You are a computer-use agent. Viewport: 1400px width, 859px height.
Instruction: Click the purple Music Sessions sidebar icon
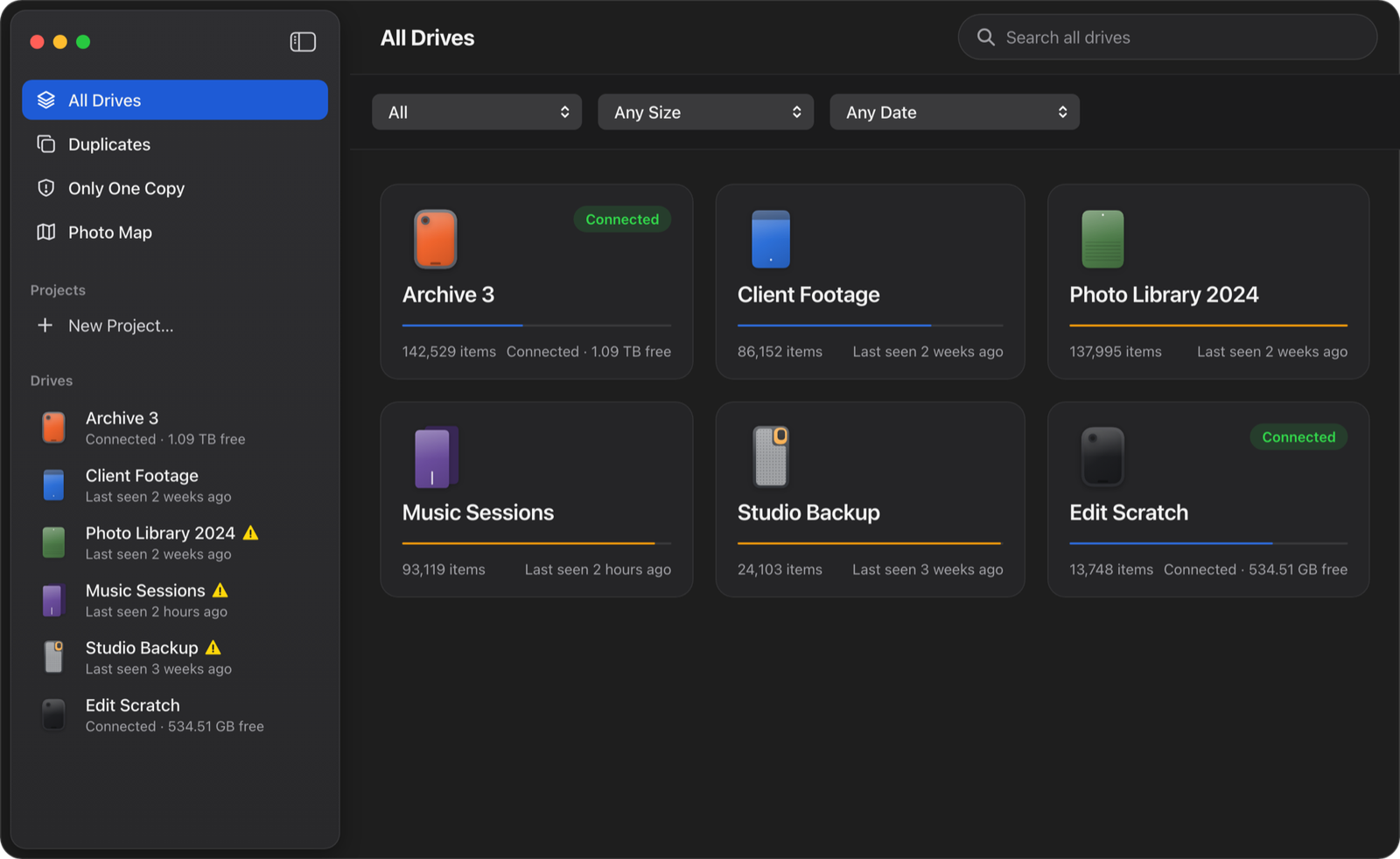[53, 600]
